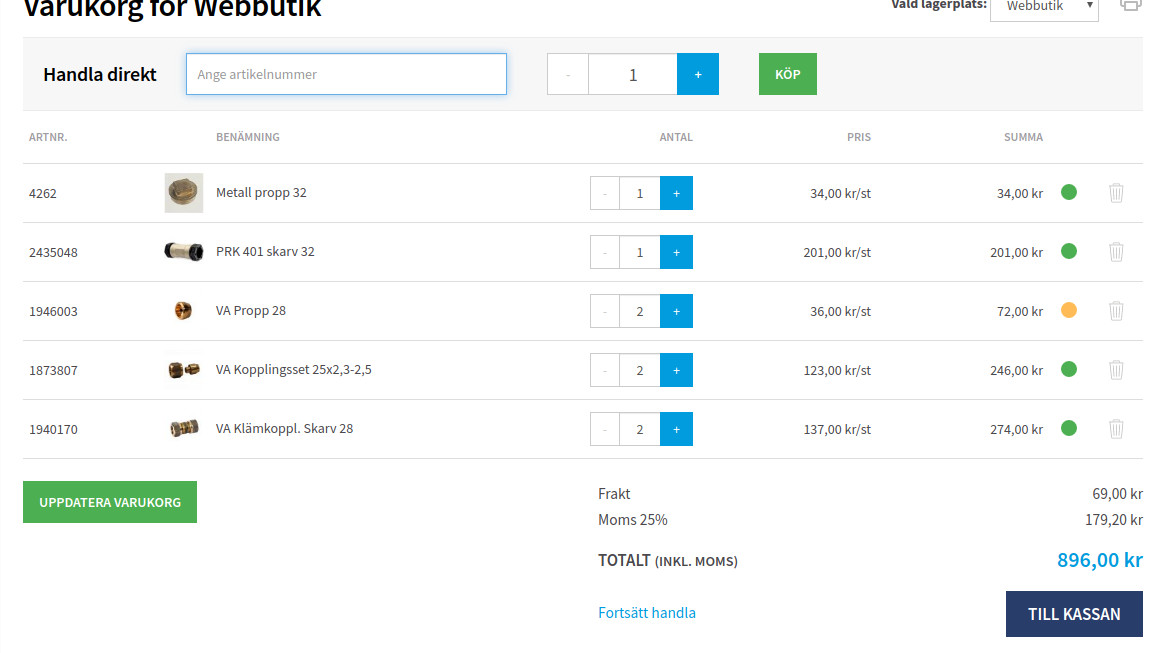1160x653 pixels.
Task: Remove VA Klämkoppl. Skarv 28 via trash
Action: 1116,429
